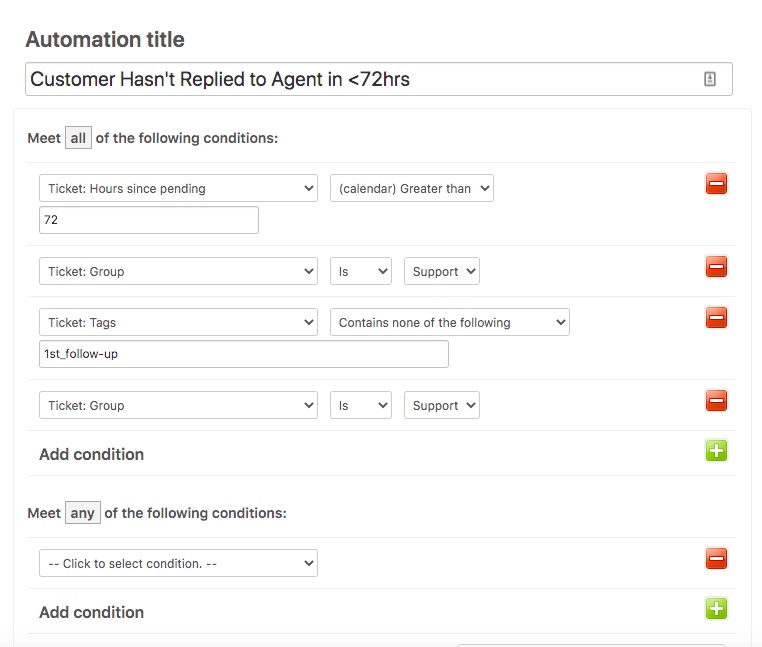
Task: Open the '-- Click to select condition. --' dropdown
Action: click(x=178, y=563)
